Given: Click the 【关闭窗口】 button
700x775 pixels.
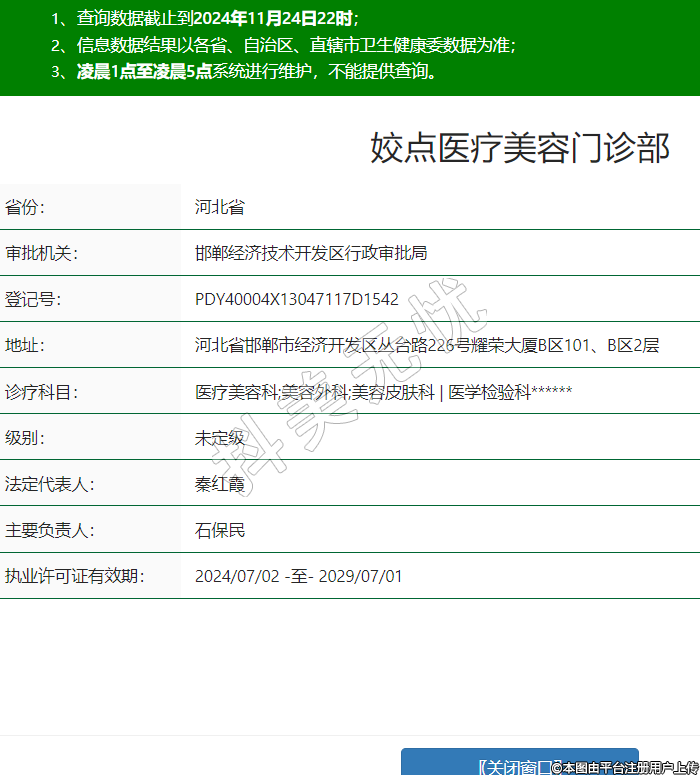Looking at the screenshot, I should [x=519, y=765].
